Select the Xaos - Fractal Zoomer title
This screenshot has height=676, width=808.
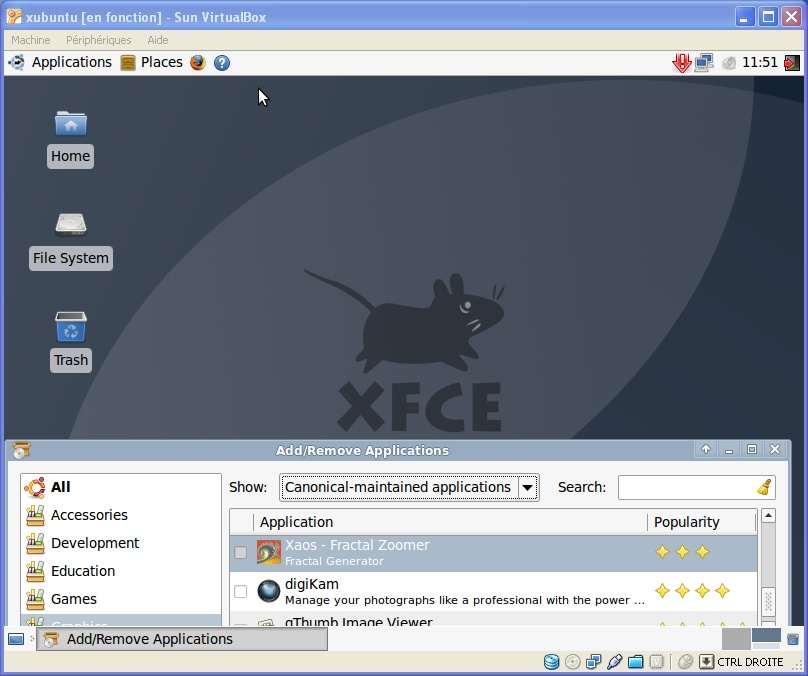(x=357, y=545)
